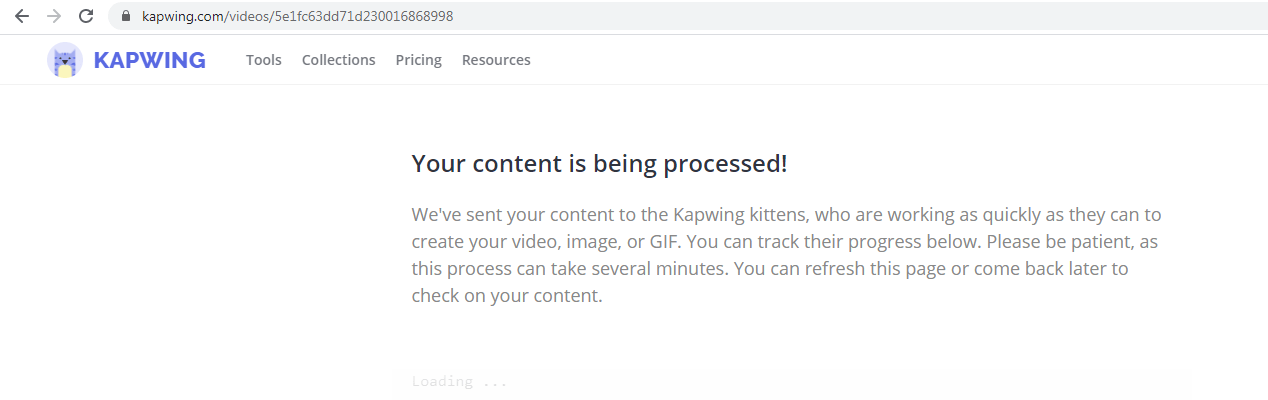Click the "Your content is being processed!" heading

point(600,164)
